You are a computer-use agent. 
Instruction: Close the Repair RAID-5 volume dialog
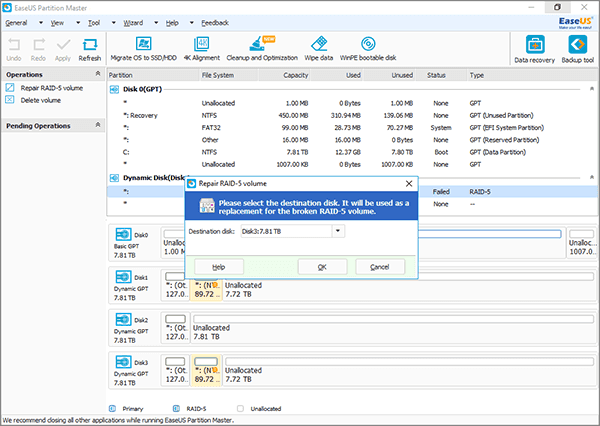coord(409,184)
